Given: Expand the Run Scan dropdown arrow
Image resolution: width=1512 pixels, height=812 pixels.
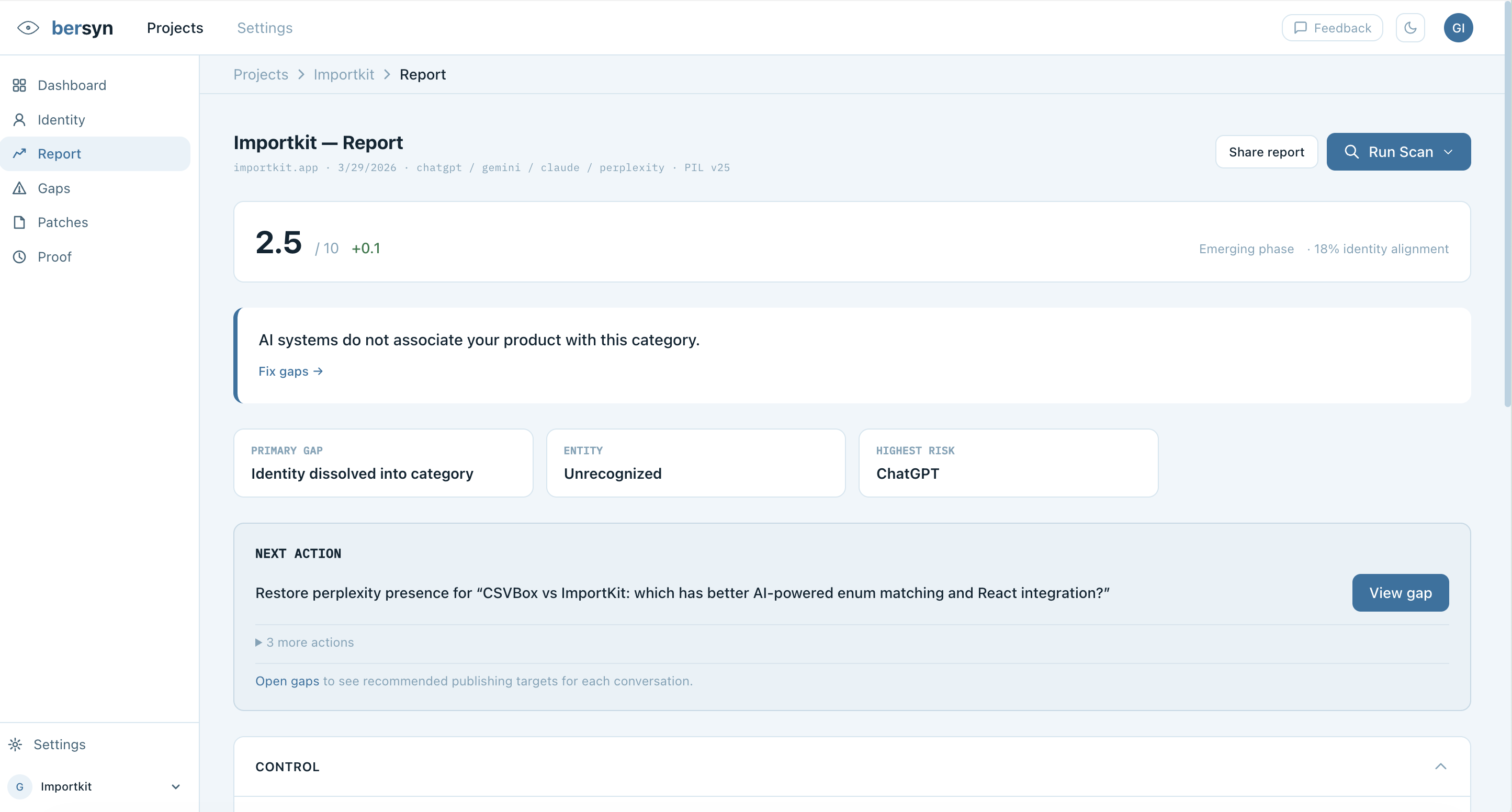Looking at the screenshot, I should (x=1448, y=152).
